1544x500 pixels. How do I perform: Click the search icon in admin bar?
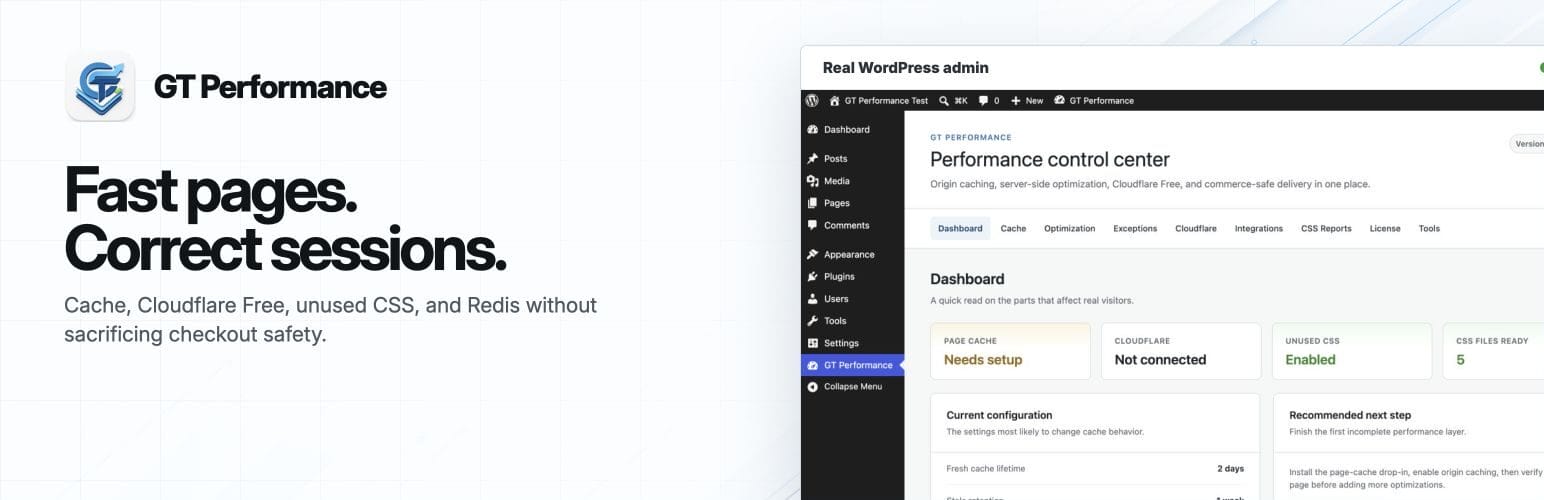tap(944, 100)
